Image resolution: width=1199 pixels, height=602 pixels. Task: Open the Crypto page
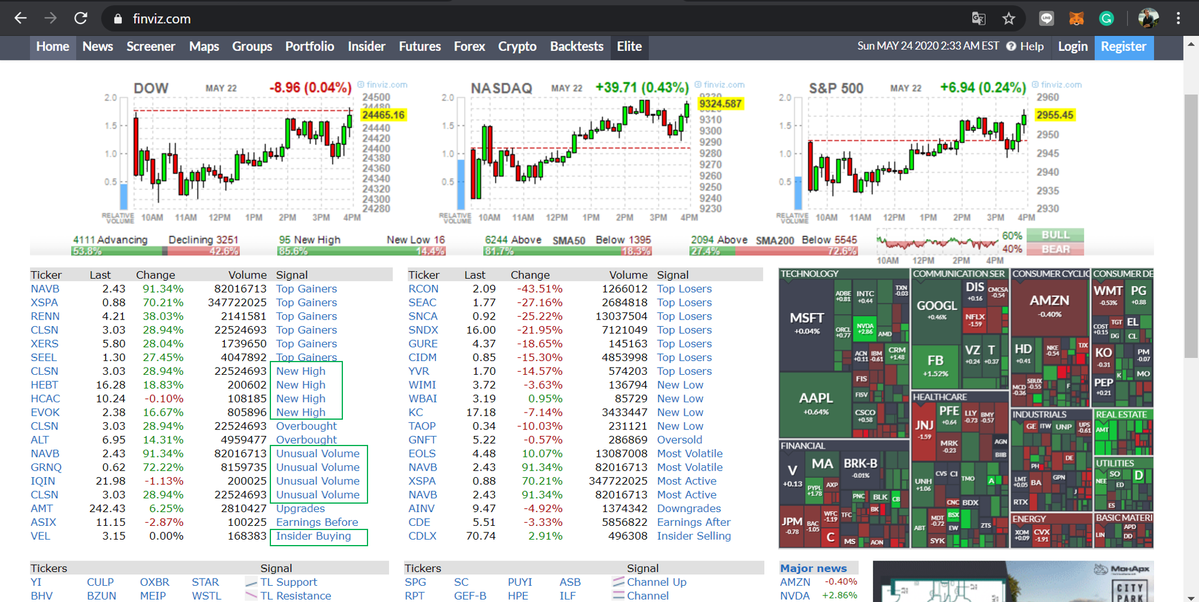point(518,47)
